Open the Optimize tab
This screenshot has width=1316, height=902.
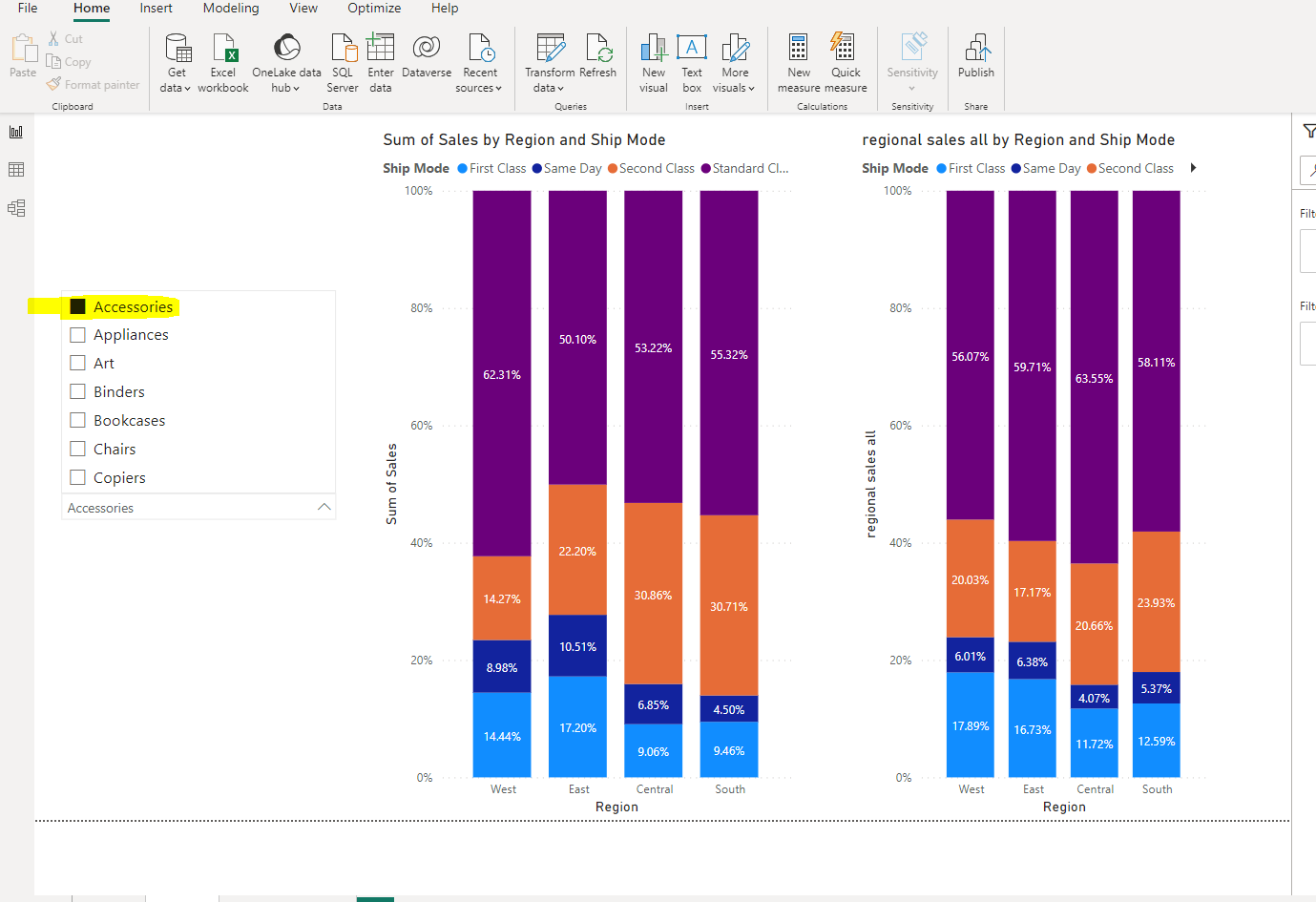pyautogui.click(x=374, y=9)
